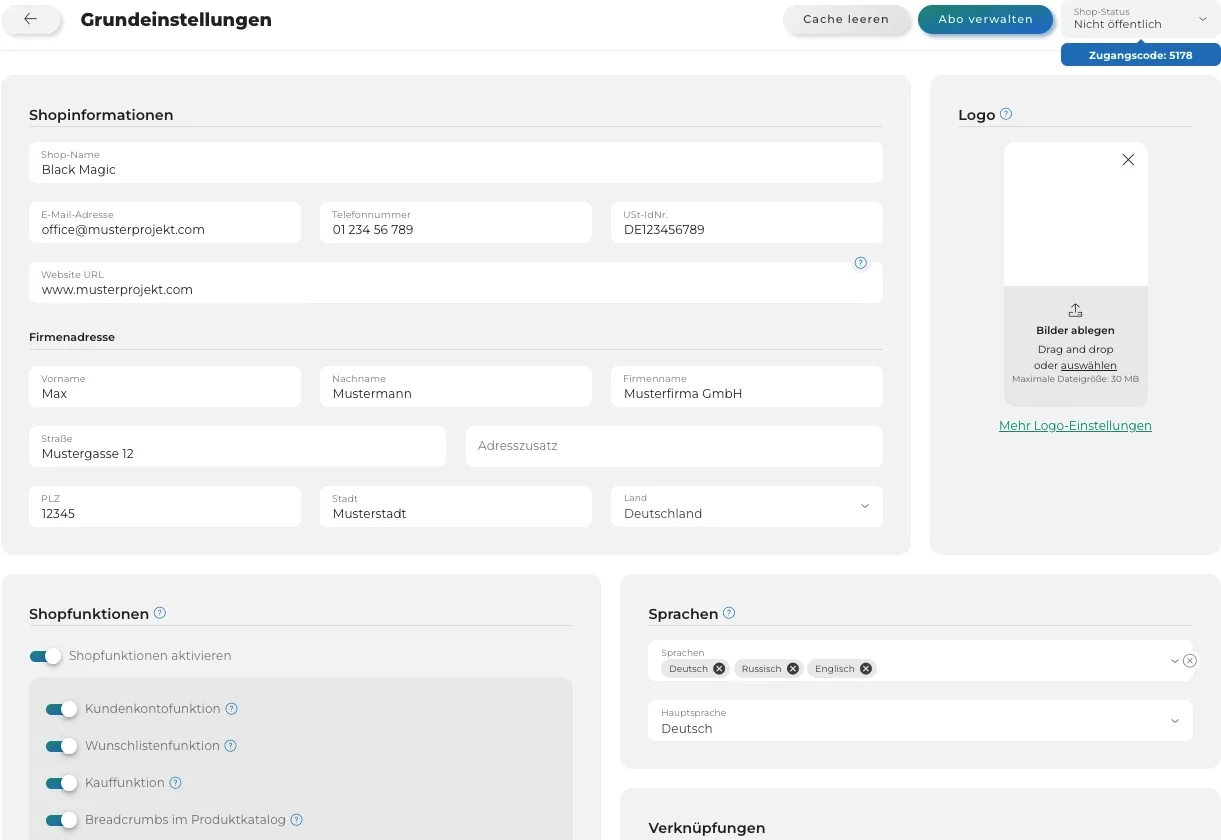Expand the Hauptsprache dropdown
1221x840 pixels.
pos(1175,720)
